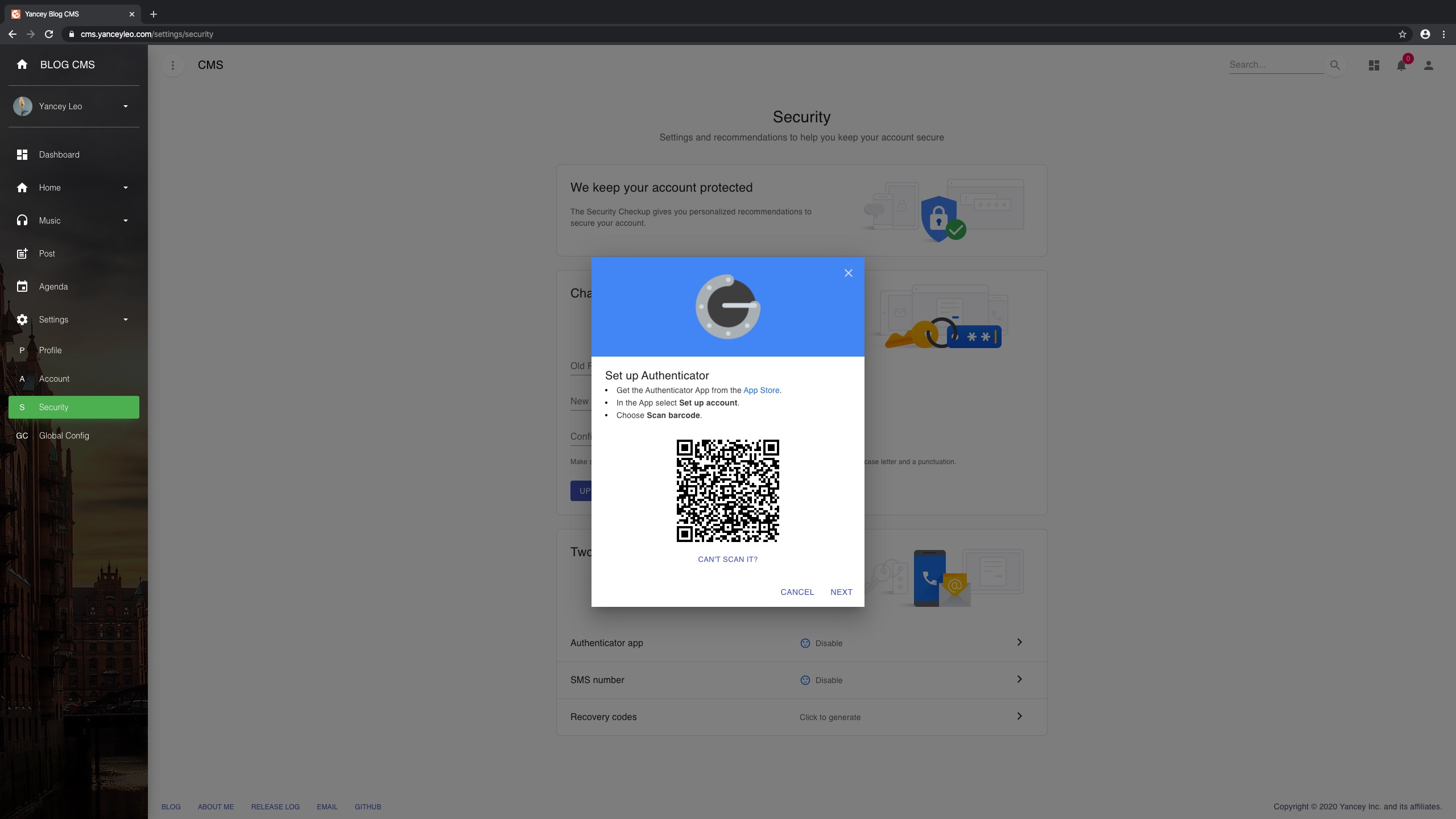Click Yancey Leo avatar in sidebar
The height and width of the screenshot is (819, 1456).
(x=23, y=106)
